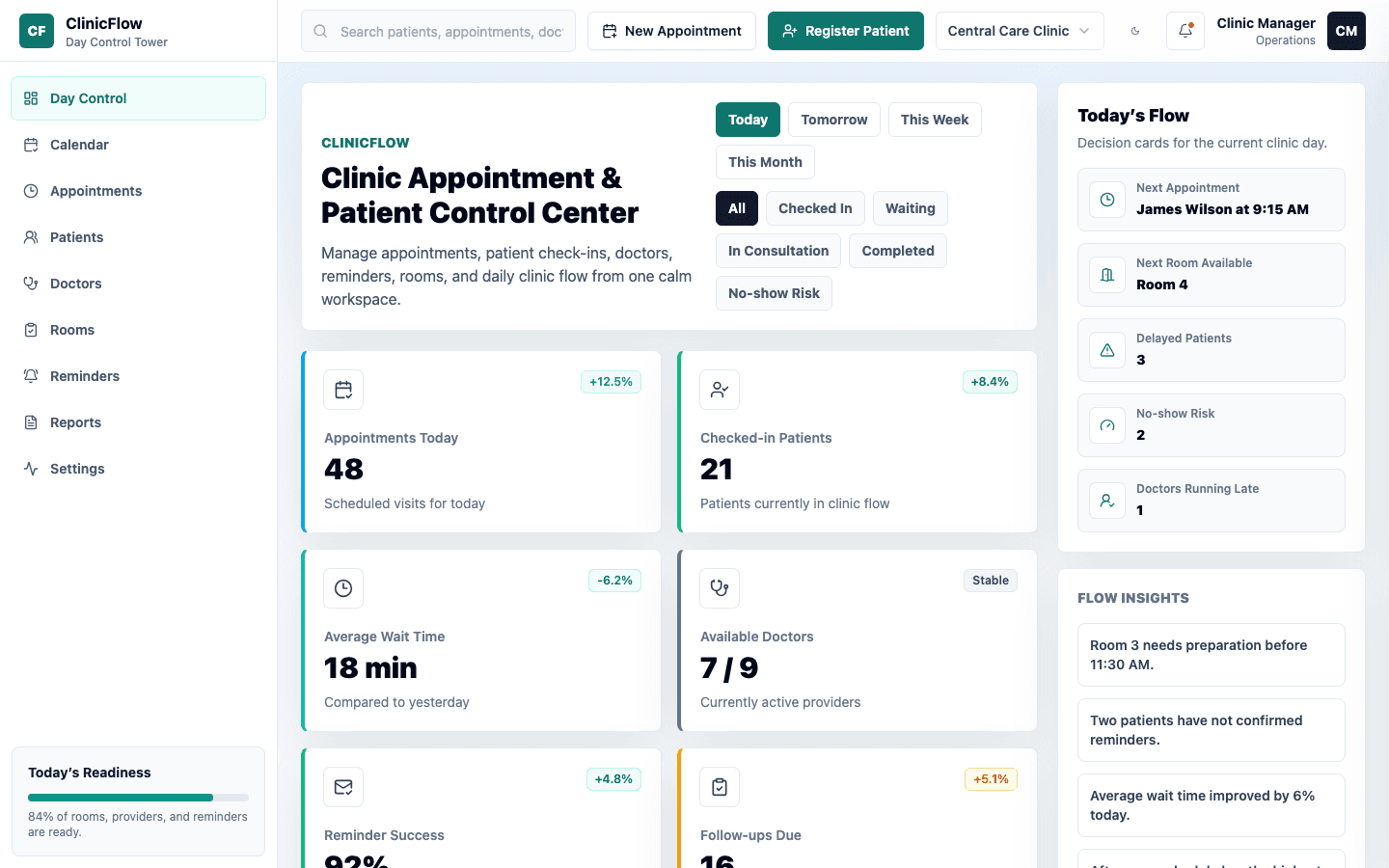Click the Today's Readiness progress bar
Viewport: 1389px width, 868px height.
(138, 798)
